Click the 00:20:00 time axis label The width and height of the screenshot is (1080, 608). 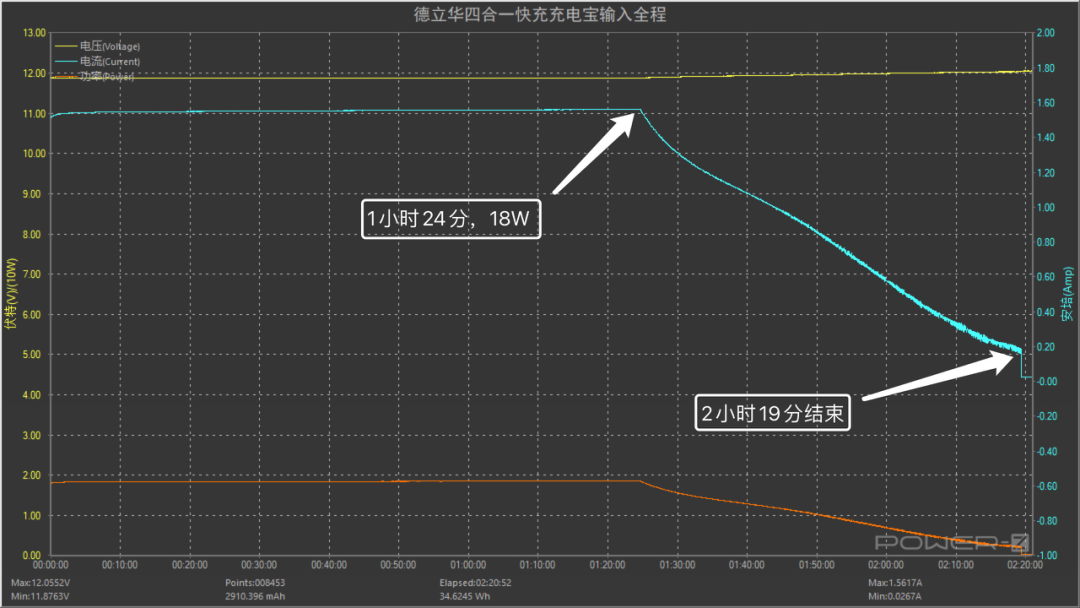[x=189, y=565]
